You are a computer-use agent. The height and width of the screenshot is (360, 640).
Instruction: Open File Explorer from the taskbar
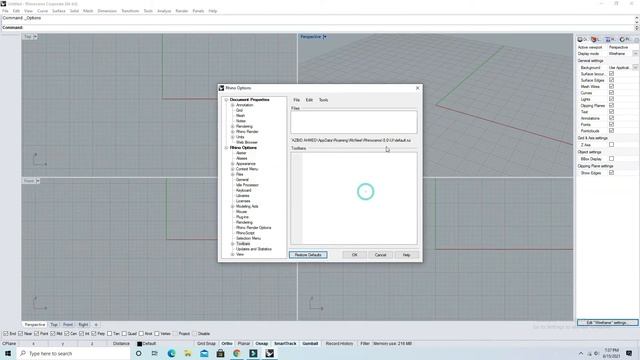click(x=188, y=353)
